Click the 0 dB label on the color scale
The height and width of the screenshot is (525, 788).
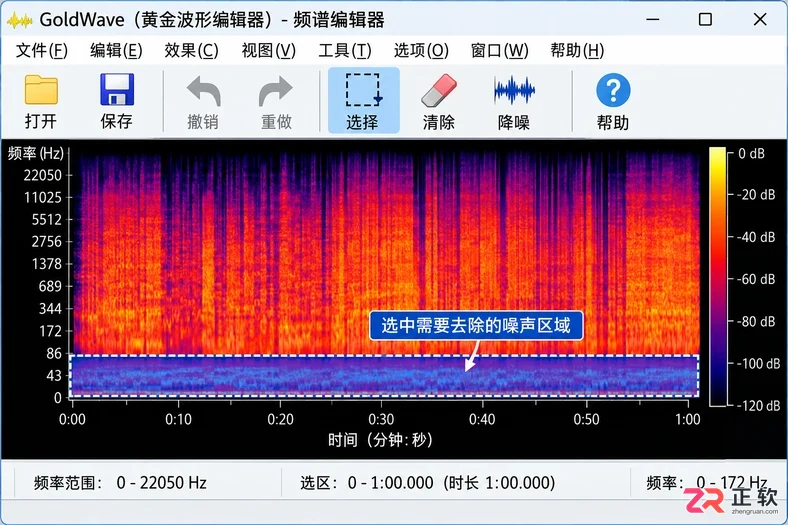click(x=751, y=153)
